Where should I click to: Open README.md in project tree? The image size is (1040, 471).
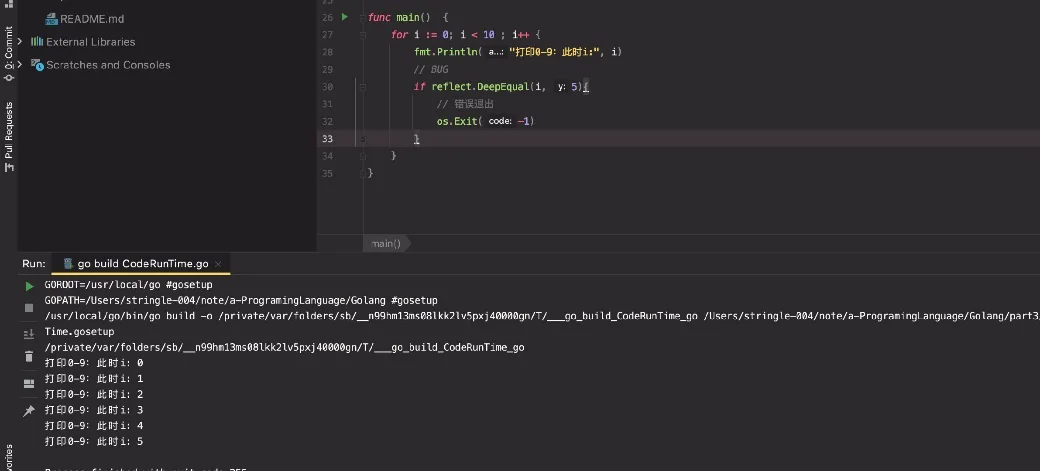tap(92, 19)
